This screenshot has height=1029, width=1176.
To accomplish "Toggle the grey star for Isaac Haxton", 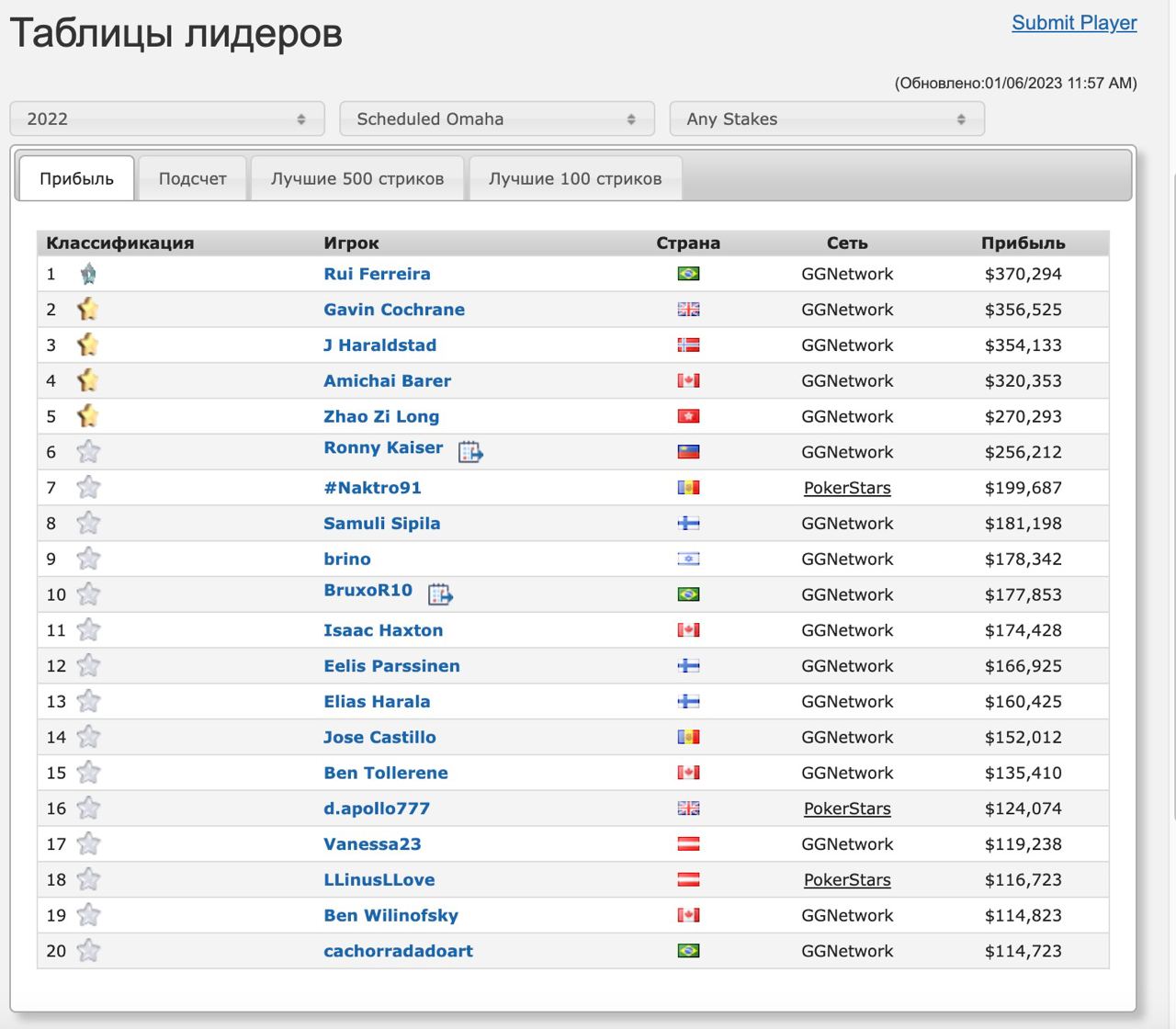I will pyautogui.click(x=88, y=630).
